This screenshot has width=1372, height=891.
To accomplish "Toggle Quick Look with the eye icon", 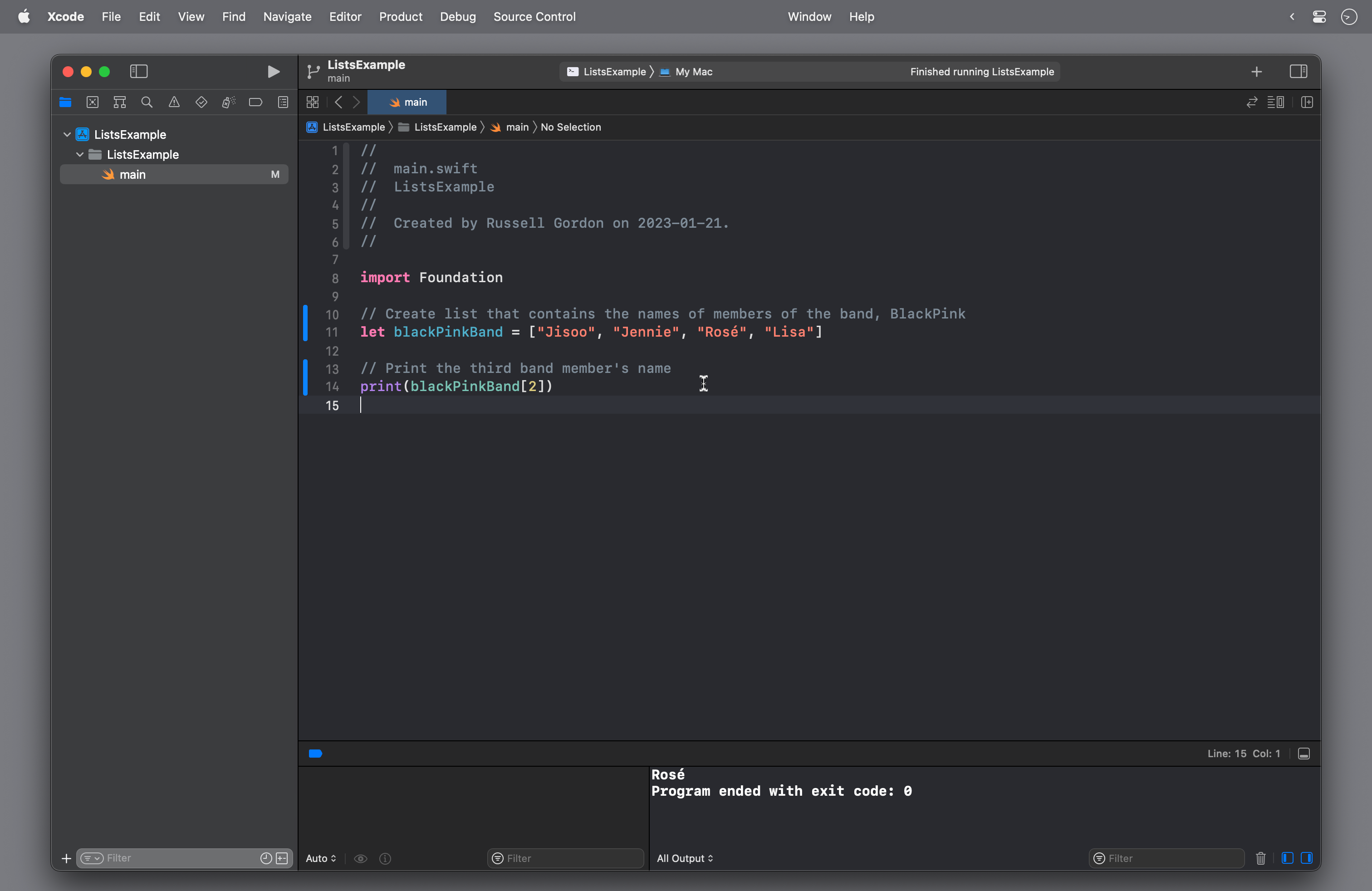I will tap(361, 859).
